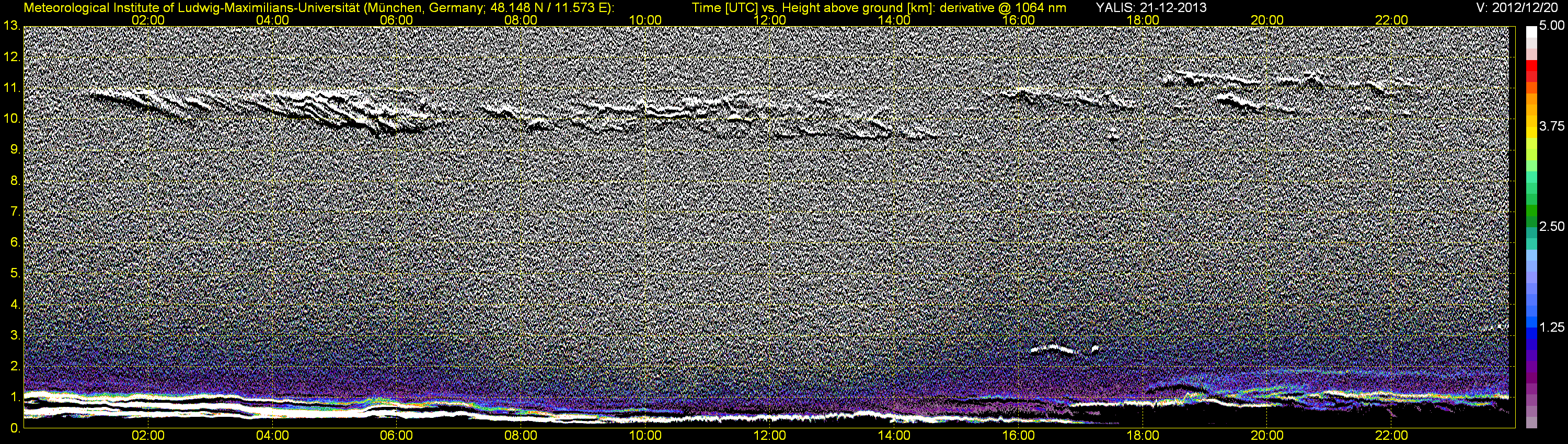The height and width of the screenshot is (444, 1568).
Task: Select the 18:00 label on the top time axis
Action: [1143, 20]
